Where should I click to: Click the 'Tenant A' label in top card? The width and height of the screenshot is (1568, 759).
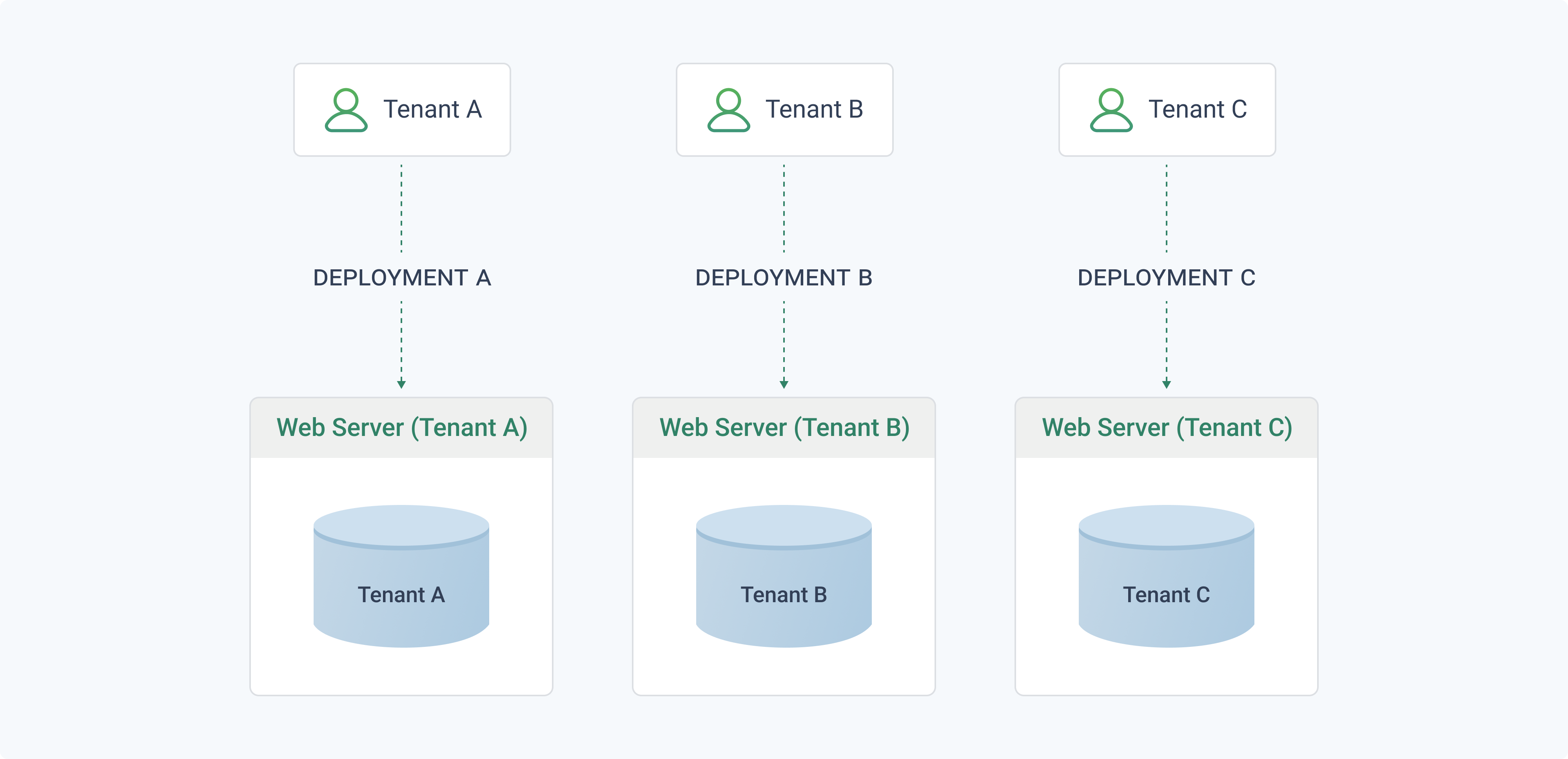432,109
